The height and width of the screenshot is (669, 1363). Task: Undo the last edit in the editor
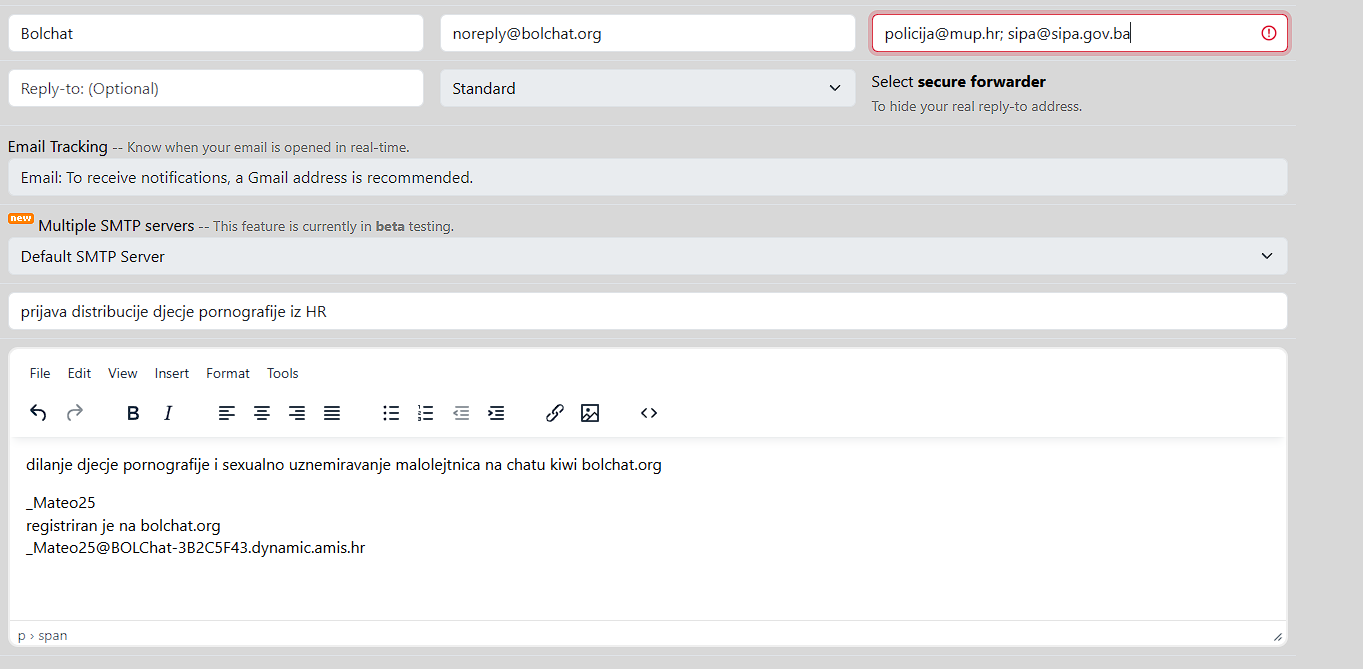coord(38,413)
